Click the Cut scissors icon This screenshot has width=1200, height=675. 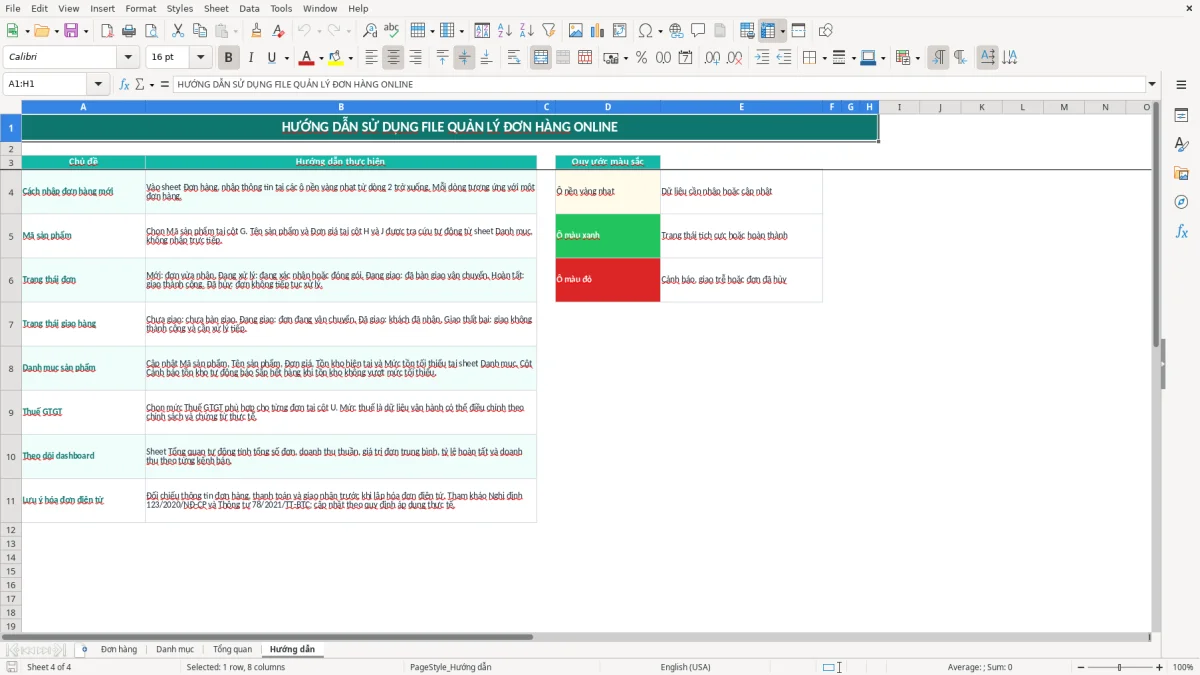[x=178, y=31]
